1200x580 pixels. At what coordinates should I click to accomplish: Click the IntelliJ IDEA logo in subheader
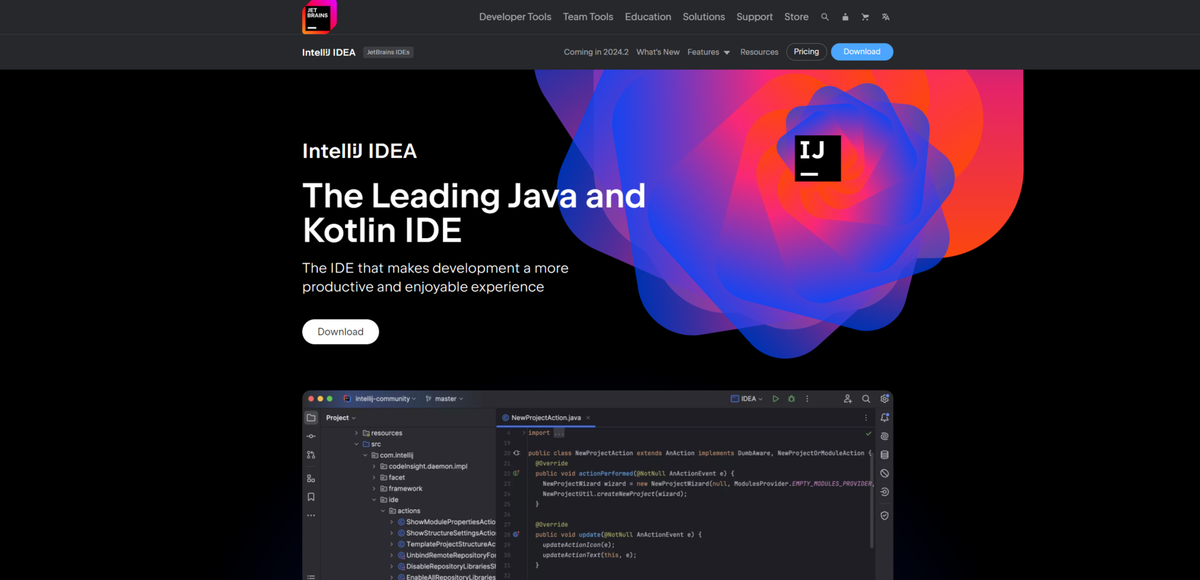(329, 52)
